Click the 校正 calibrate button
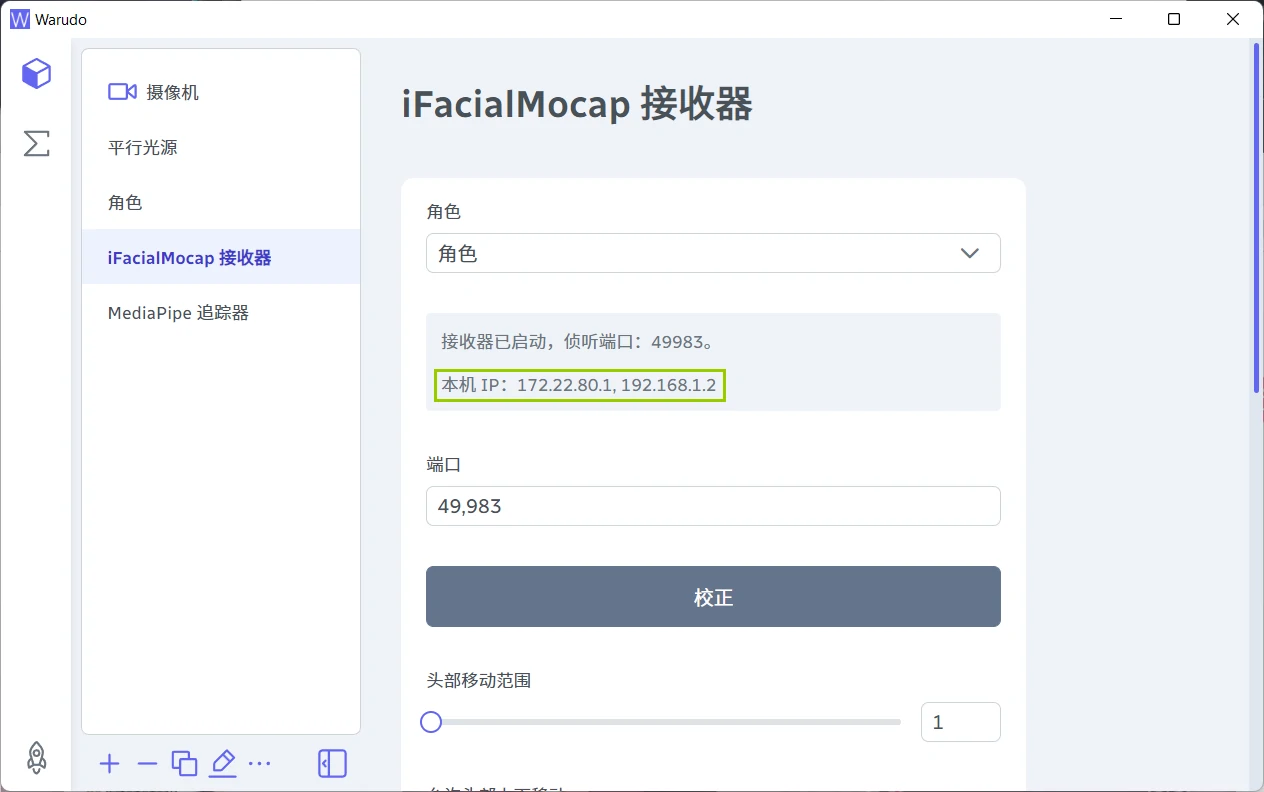Viewport: 1264px width, 792px height. click(713, 597)
